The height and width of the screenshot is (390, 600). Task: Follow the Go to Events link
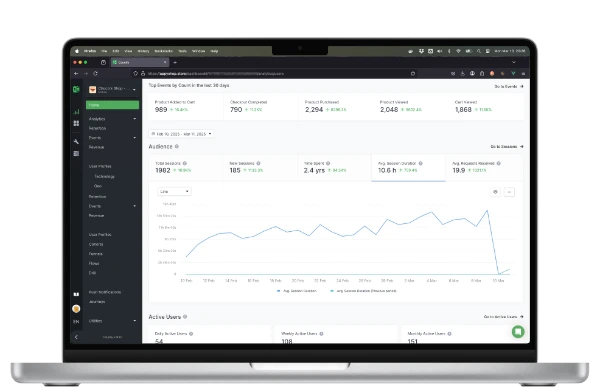tap(509, 86)
